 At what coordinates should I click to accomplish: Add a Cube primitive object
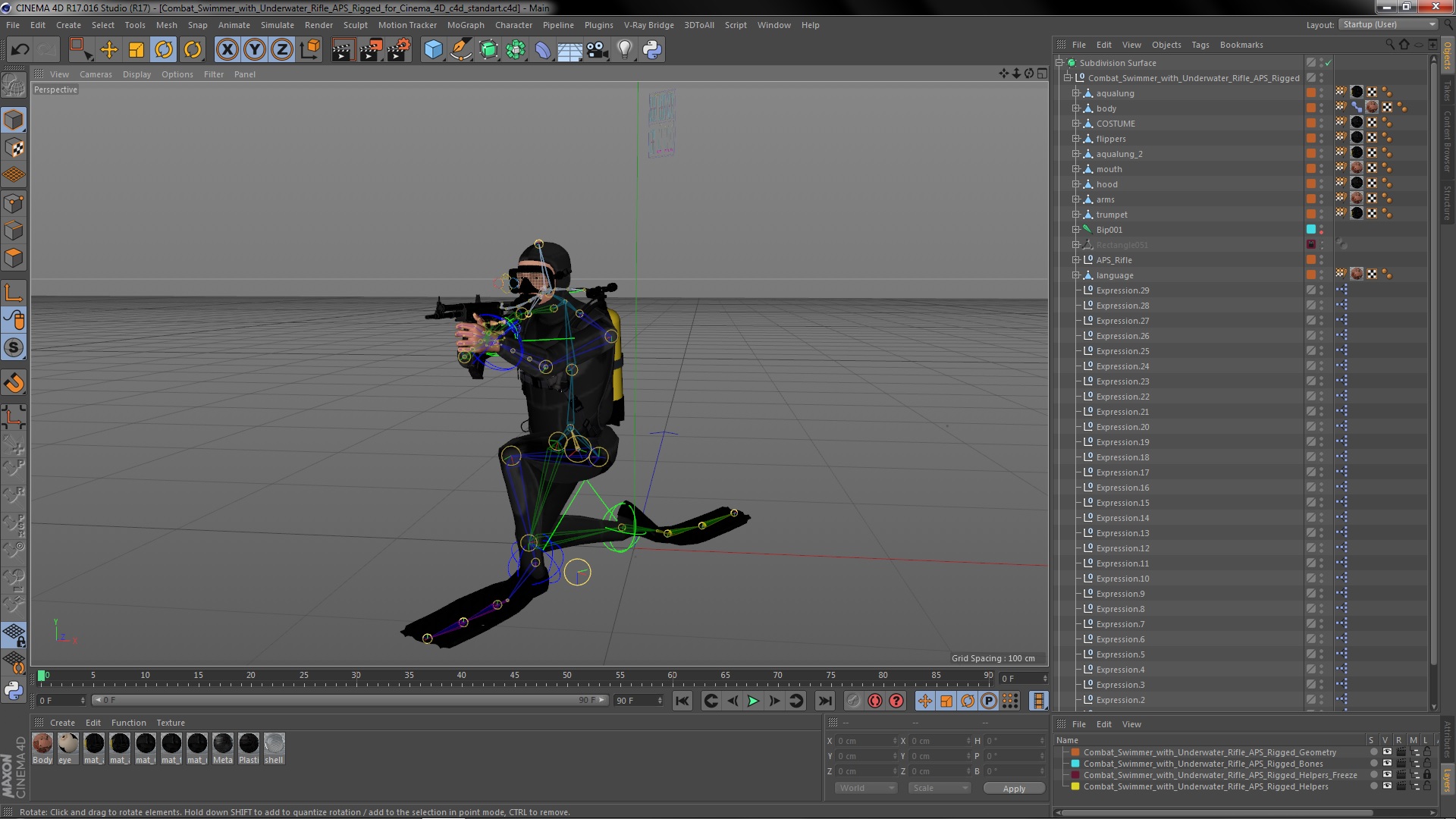click(x=433, y=50)
